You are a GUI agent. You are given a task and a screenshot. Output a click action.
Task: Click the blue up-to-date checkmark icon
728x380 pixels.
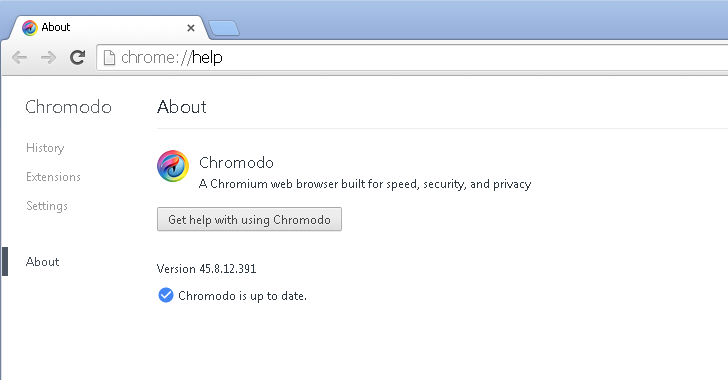click(x=166, y=295)
